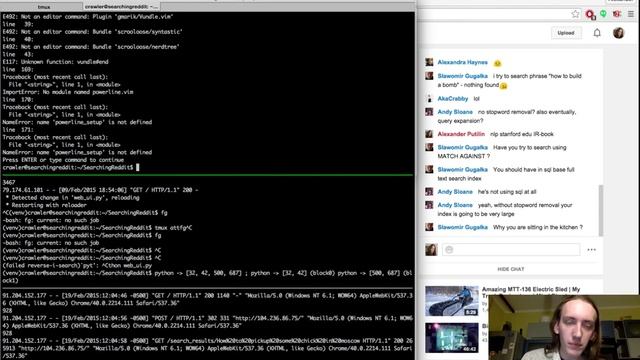The image size is (640, 360).
Task: Switch to the tmux terminal tab
Action: (x=44, y=7)
